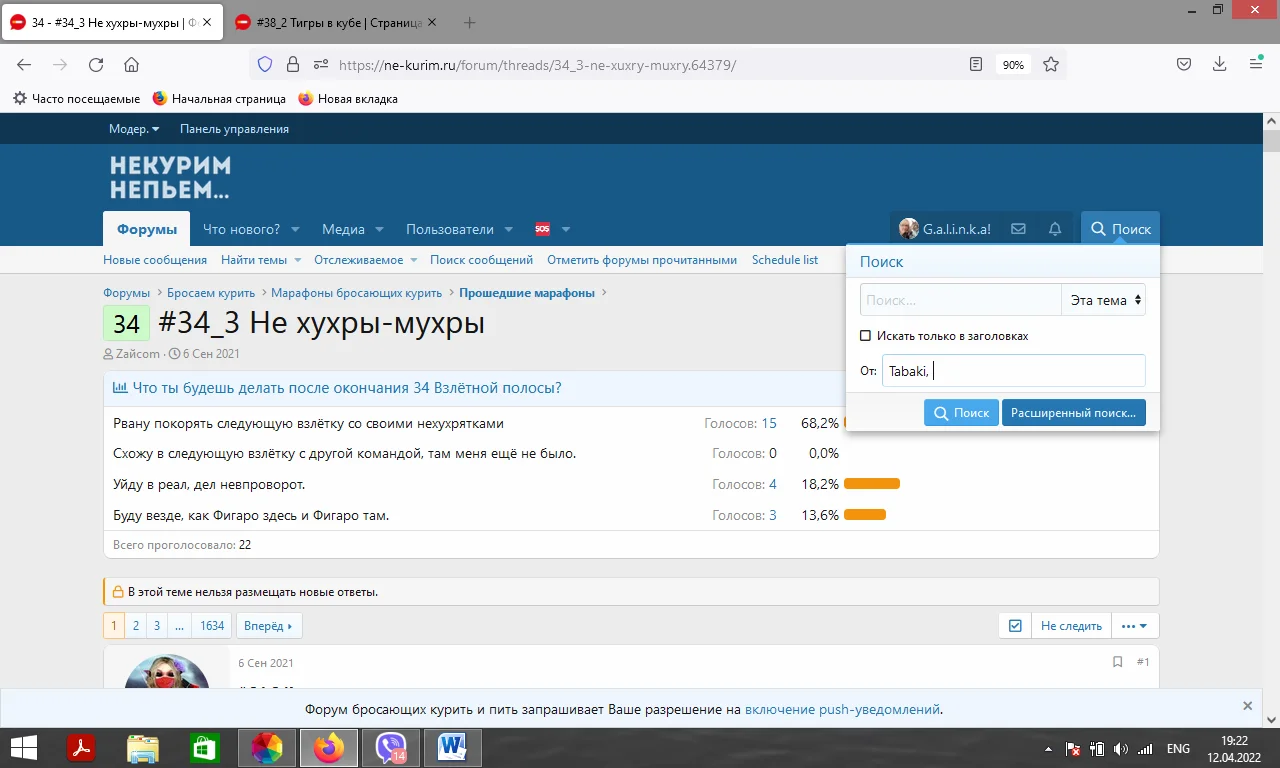Click the Firefox home button

click(x=131, y=64)
